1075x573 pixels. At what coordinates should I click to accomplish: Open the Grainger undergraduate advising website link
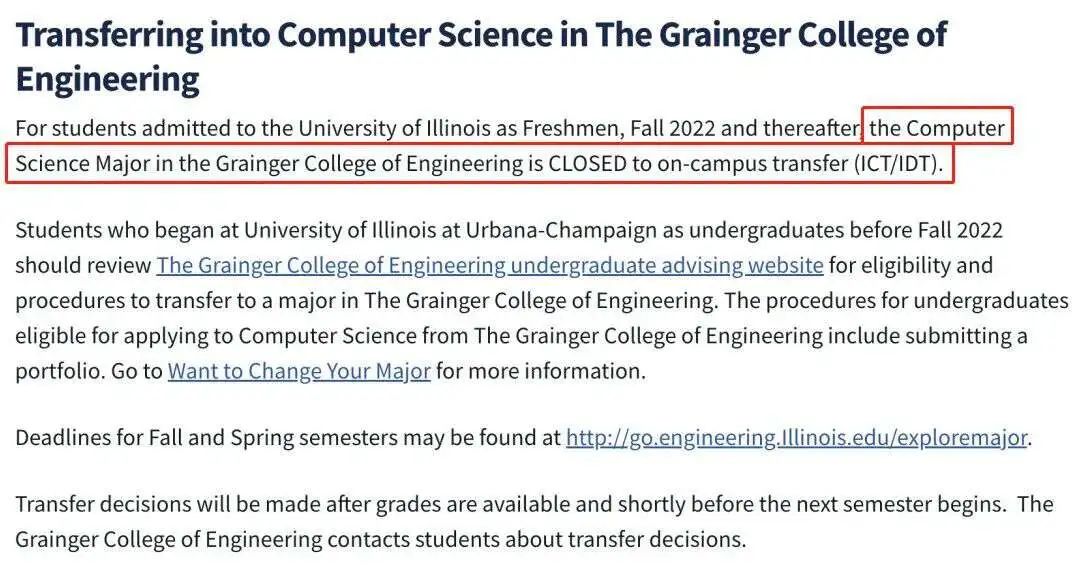pos(490,265)
